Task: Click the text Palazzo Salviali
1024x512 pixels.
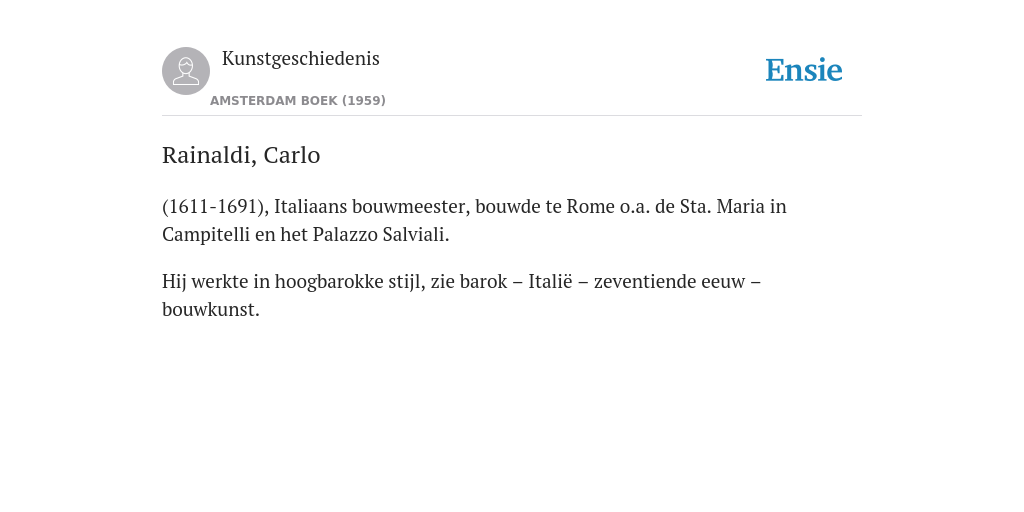Action: 381,234
